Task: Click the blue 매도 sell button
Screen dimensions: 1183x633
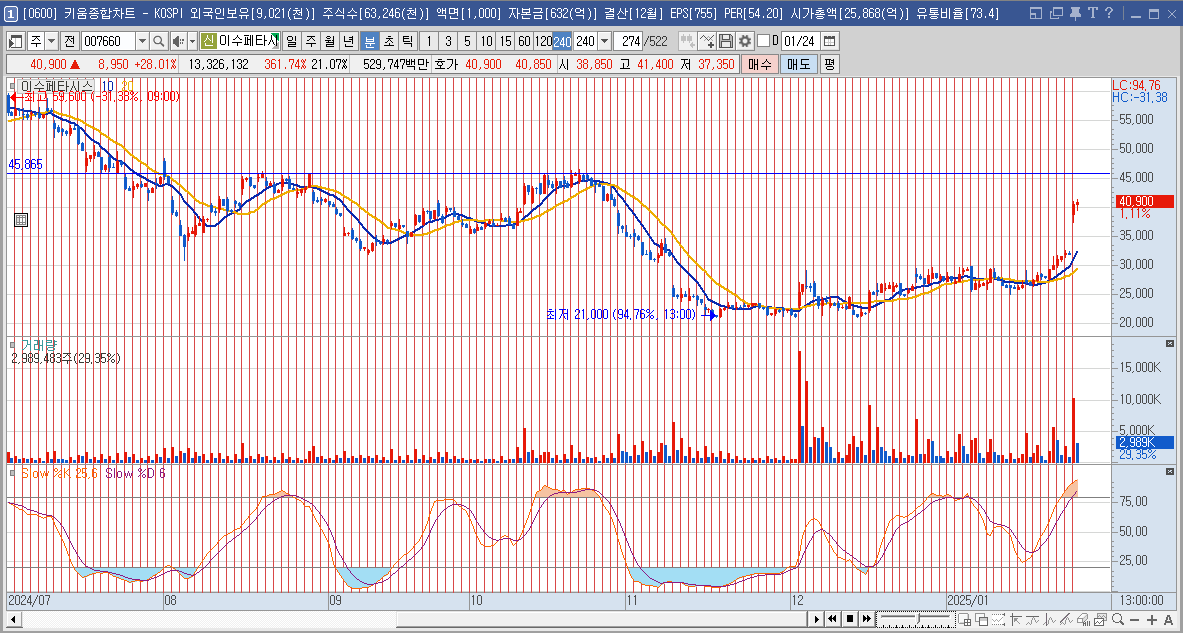Action: pos(797,65)
